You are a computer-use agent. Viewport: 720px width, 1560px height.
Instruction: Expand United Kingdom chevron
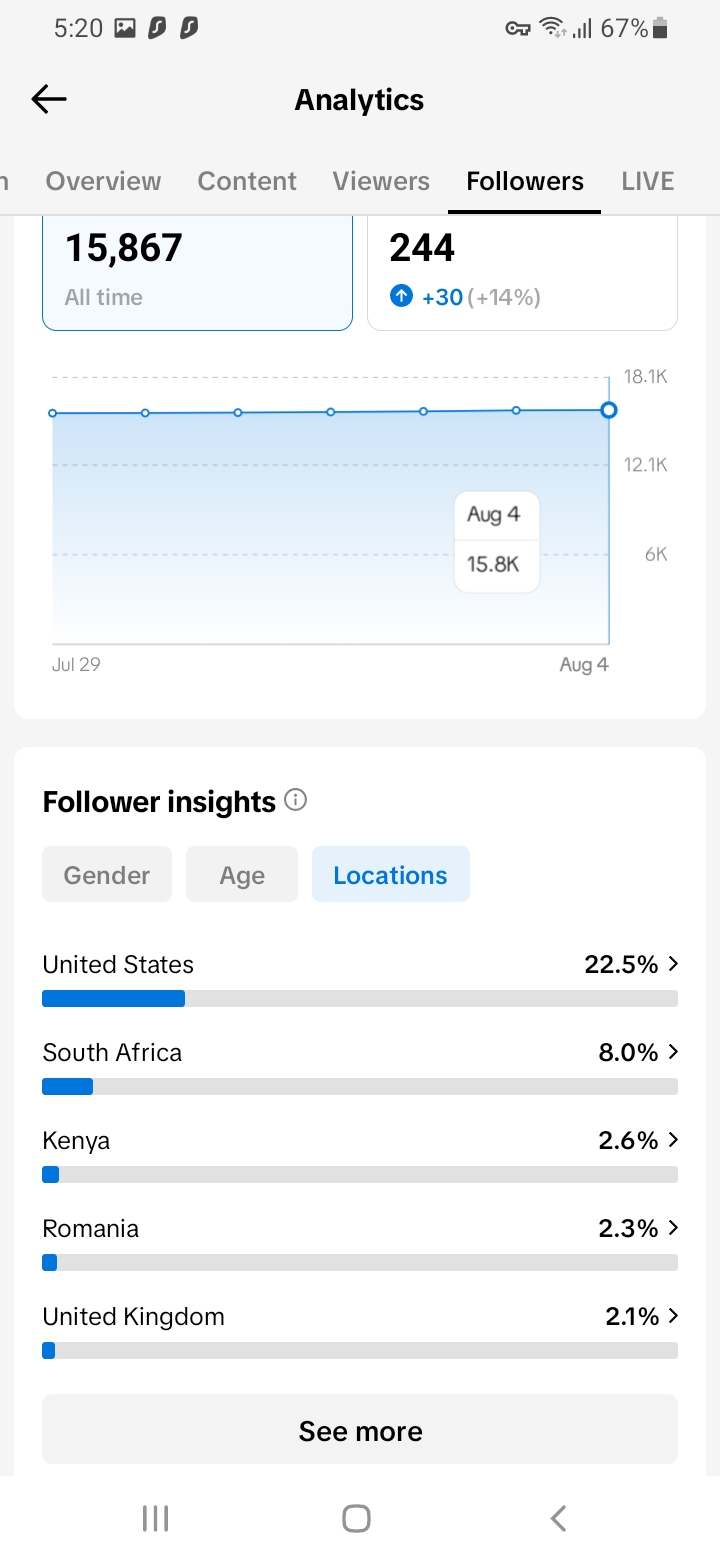(673, 1316)
